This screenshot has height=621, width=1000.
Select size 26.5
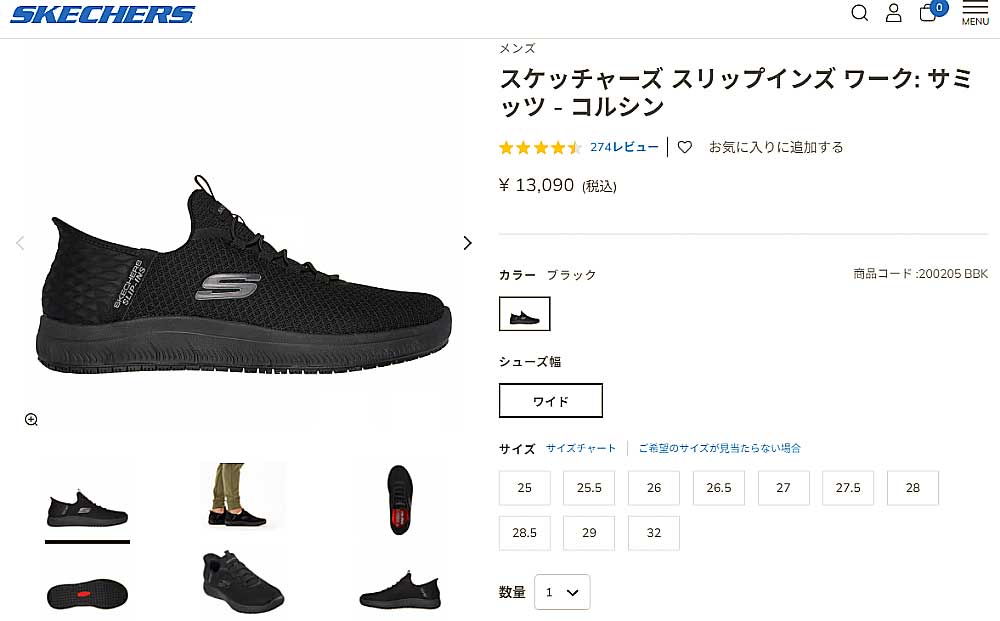click(x=719, y=488)
